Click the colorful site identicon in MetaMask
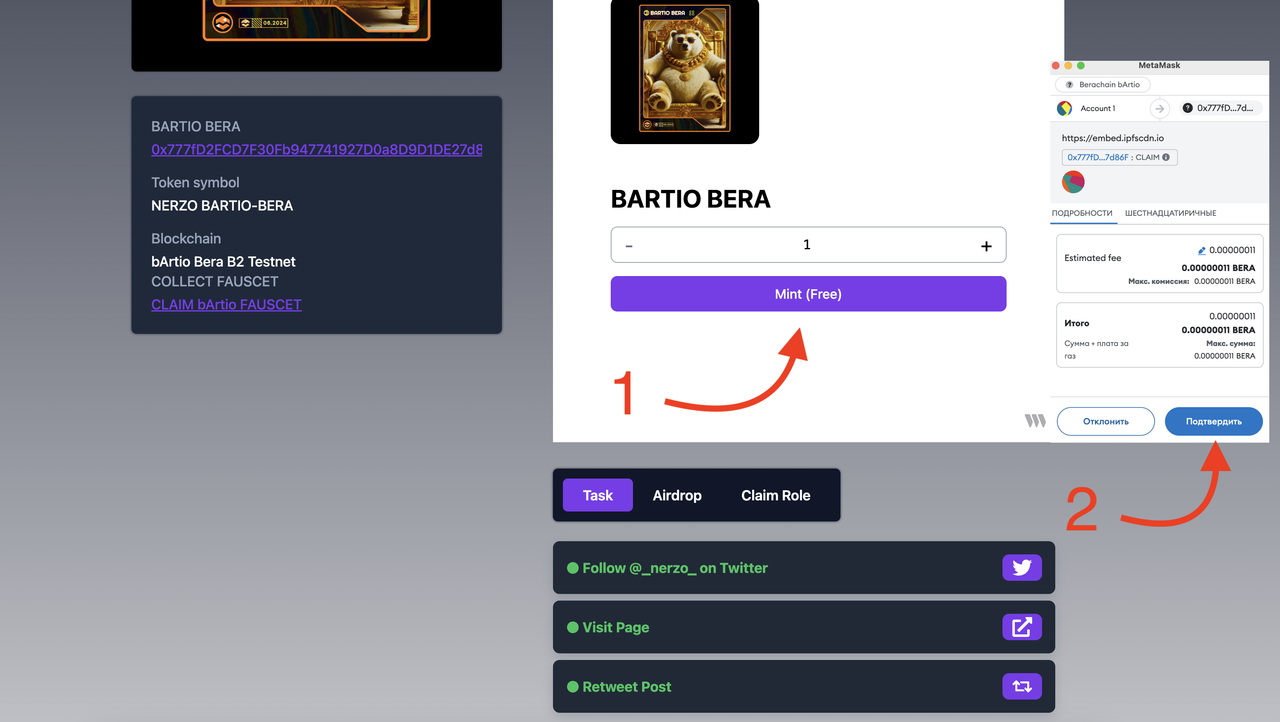Viewport: 1280px width, 722px height. 1073,182
